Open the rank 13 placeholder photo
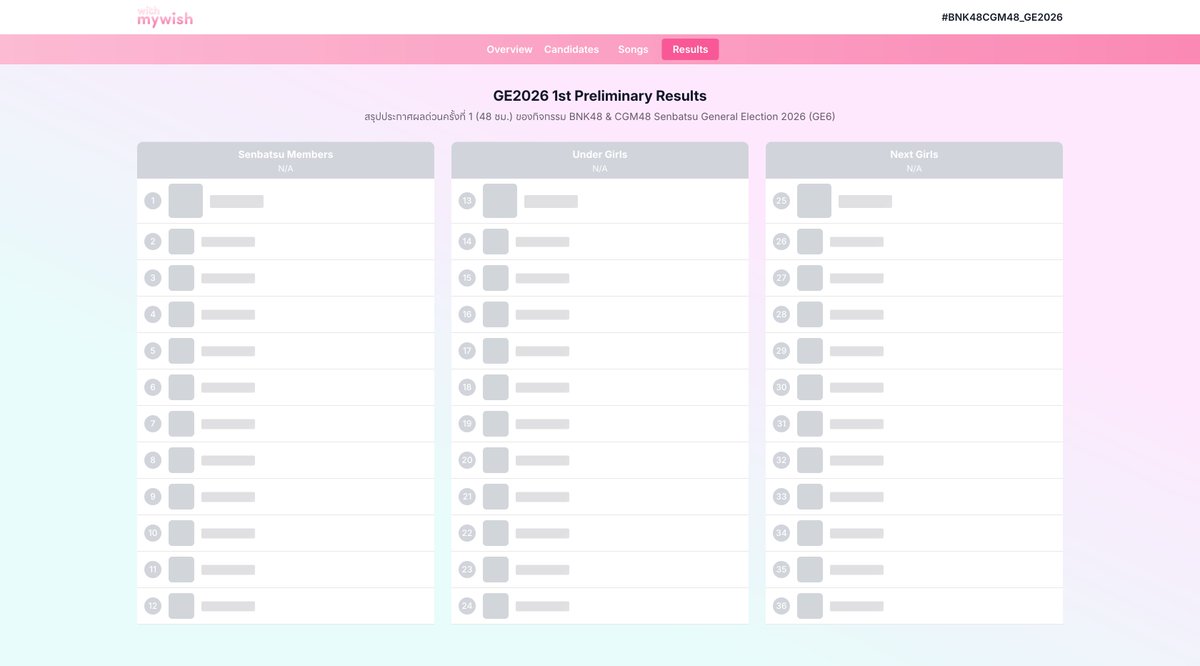 [x=500, y=201]
